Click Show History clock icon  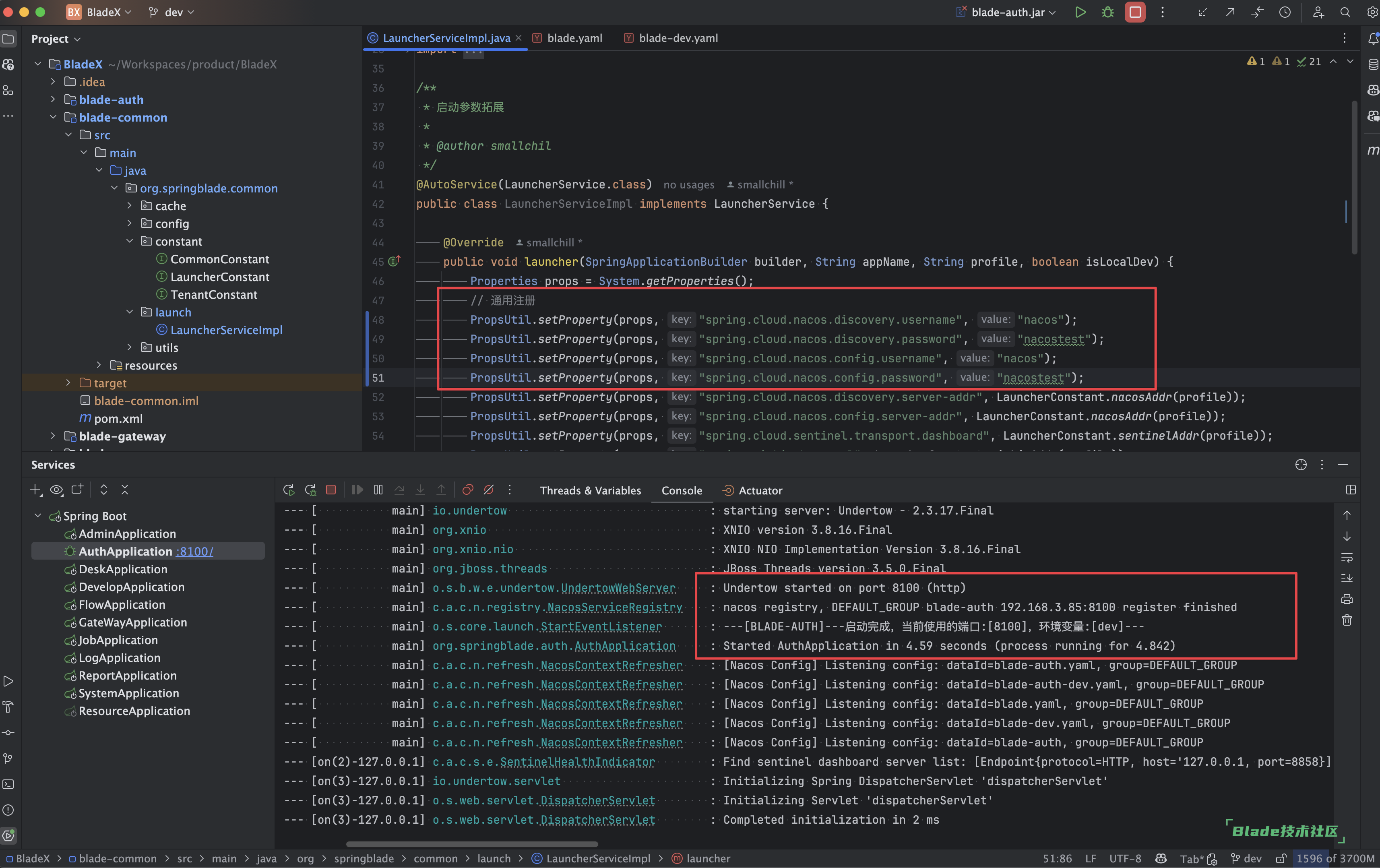[1285, 12]
